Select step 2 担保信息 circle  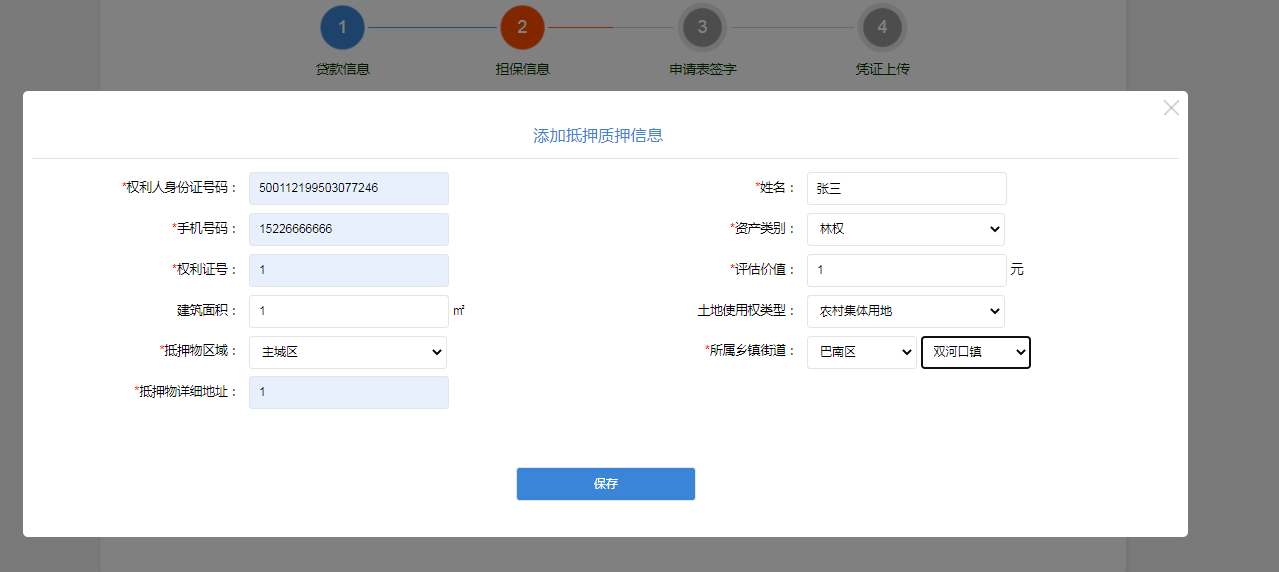tap(522, 27)
